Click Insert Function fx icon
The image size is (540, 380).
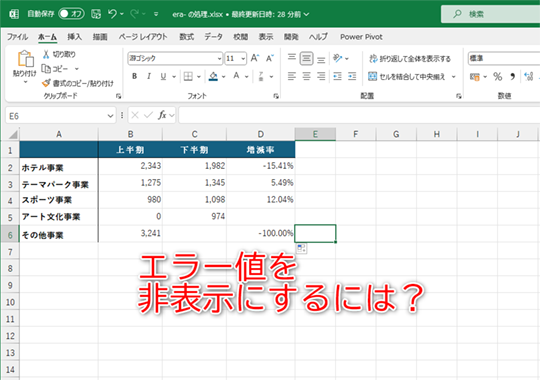162,115
